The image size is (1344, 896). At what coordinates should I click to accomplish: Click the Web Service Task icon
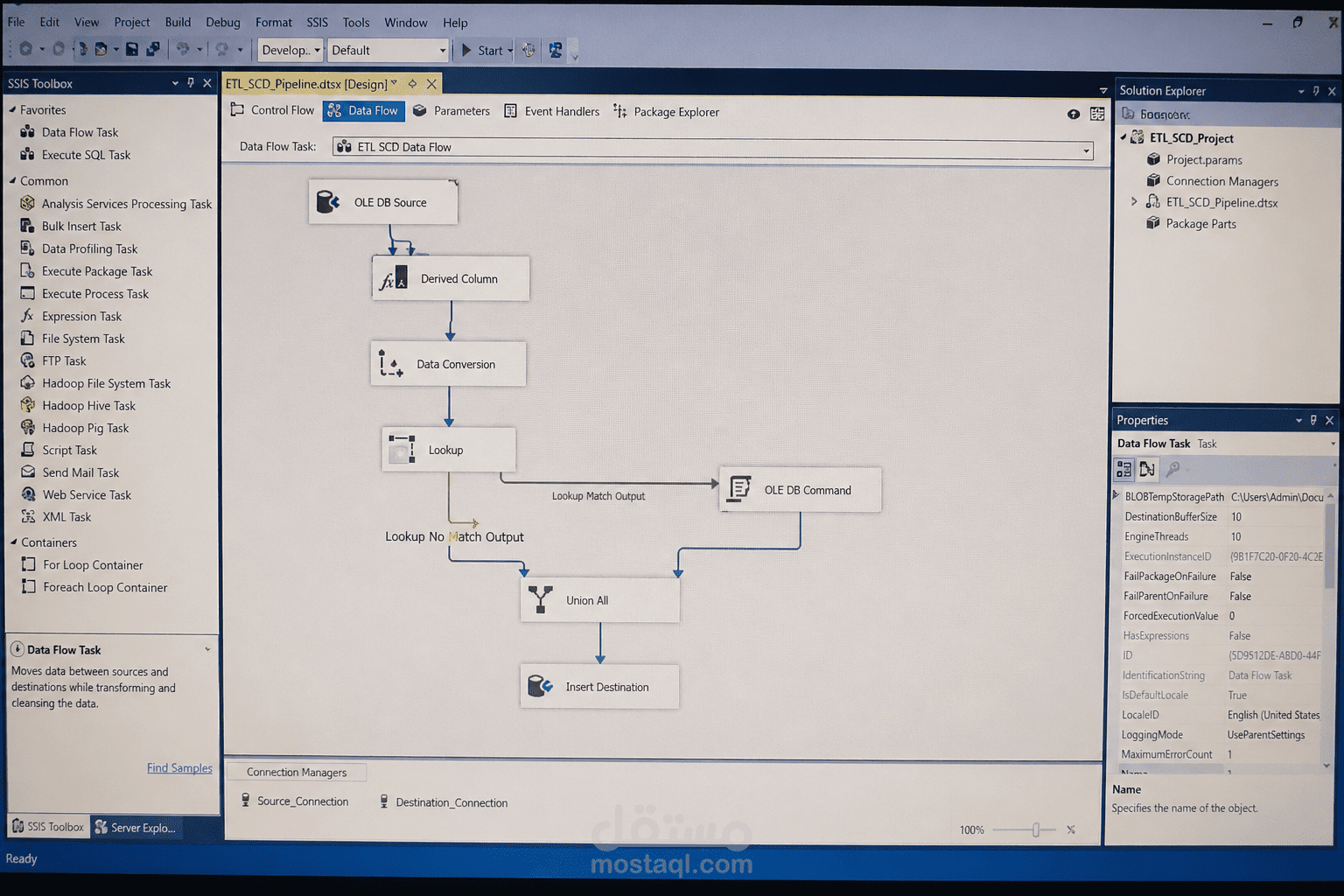(x=27, y=494)
